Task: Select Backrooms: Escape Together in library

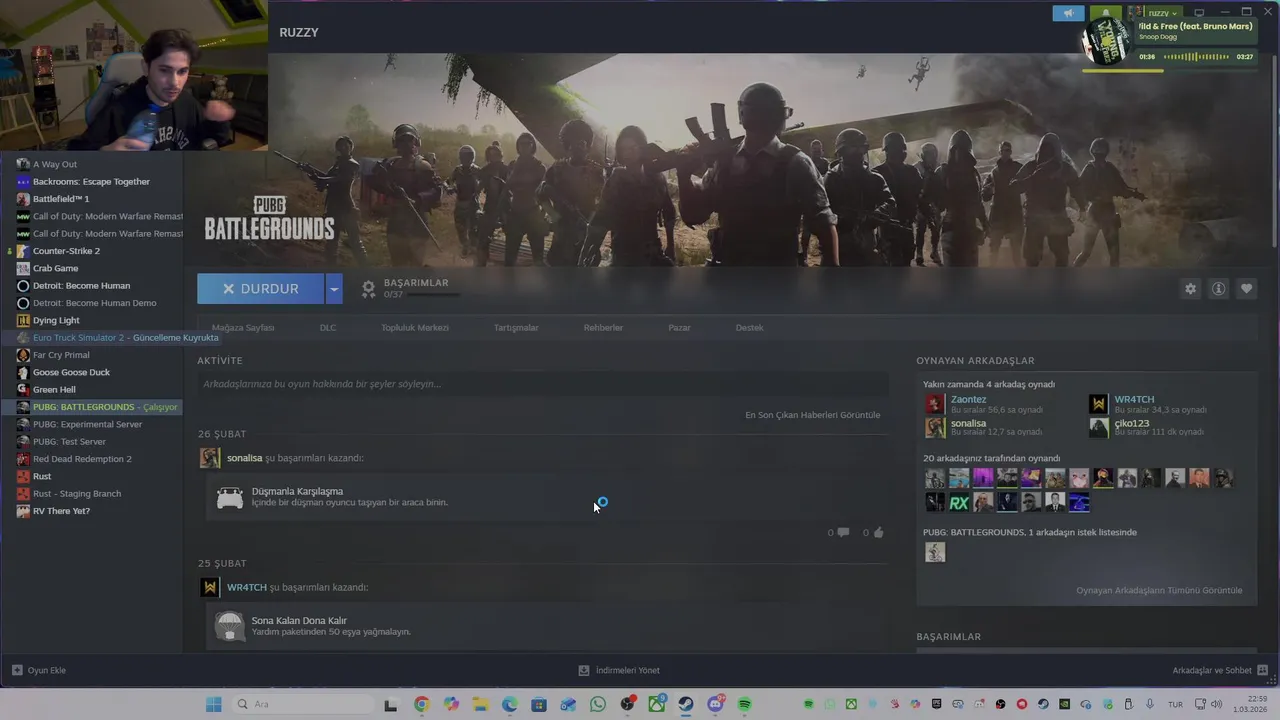Action: click(91, 182)
